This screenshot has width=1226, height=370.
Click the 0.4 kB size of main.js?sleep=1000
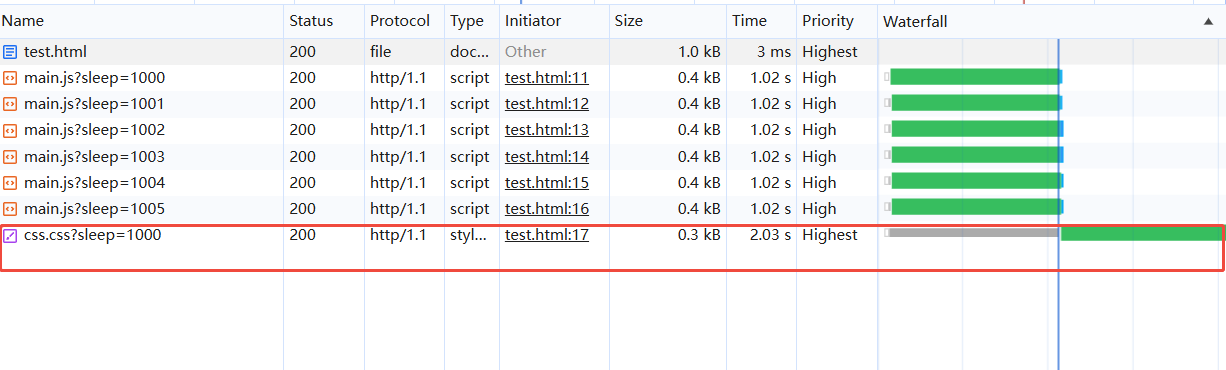coord(699,78)
